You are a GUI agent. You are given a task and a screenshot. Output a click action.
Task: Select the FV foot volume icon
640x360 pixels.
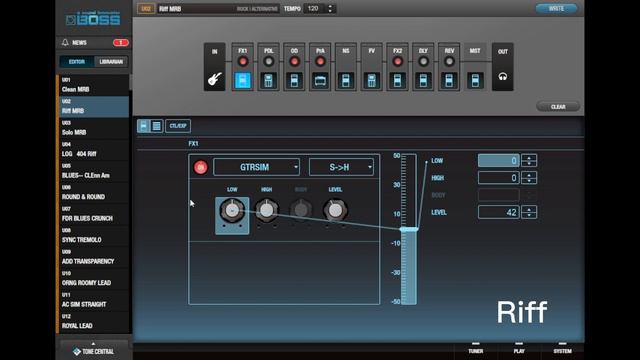(x=371, y=80)
